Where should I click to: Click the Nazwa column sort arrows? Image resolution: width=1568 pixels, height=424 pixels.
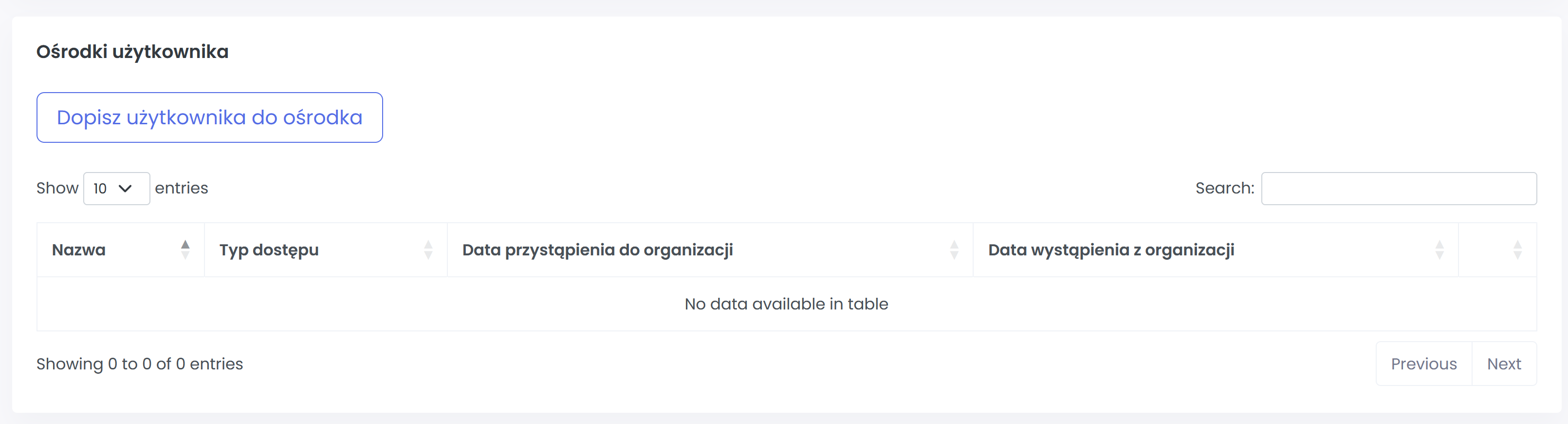185,250
